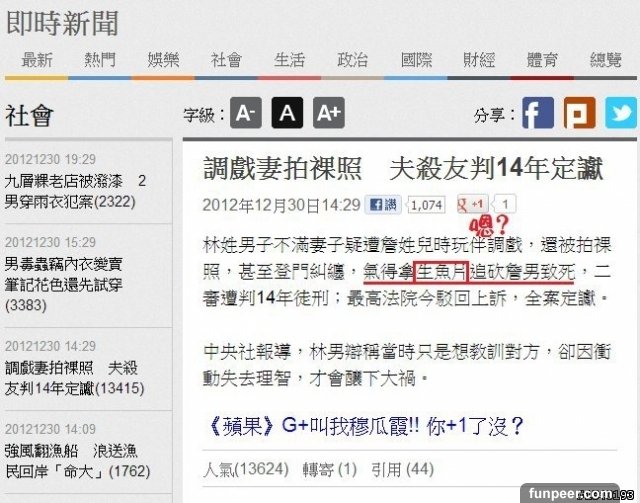The width and height of the screenshot is (640, 503).
Task: Open 男毒蟲竊內衣變賣 sidebar story
Action: pyautogui.click(x=64, y=285)
